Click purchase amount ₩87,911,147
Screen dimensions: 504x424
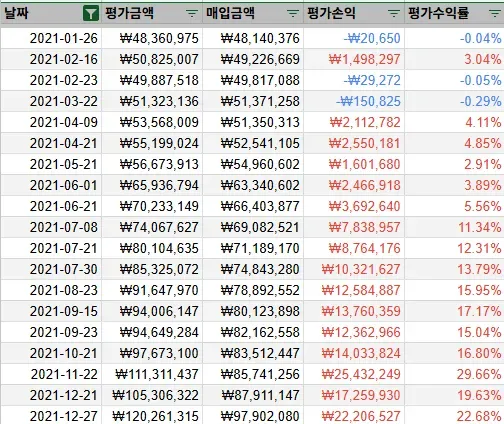pyautogui.click(x=261, y=395)
